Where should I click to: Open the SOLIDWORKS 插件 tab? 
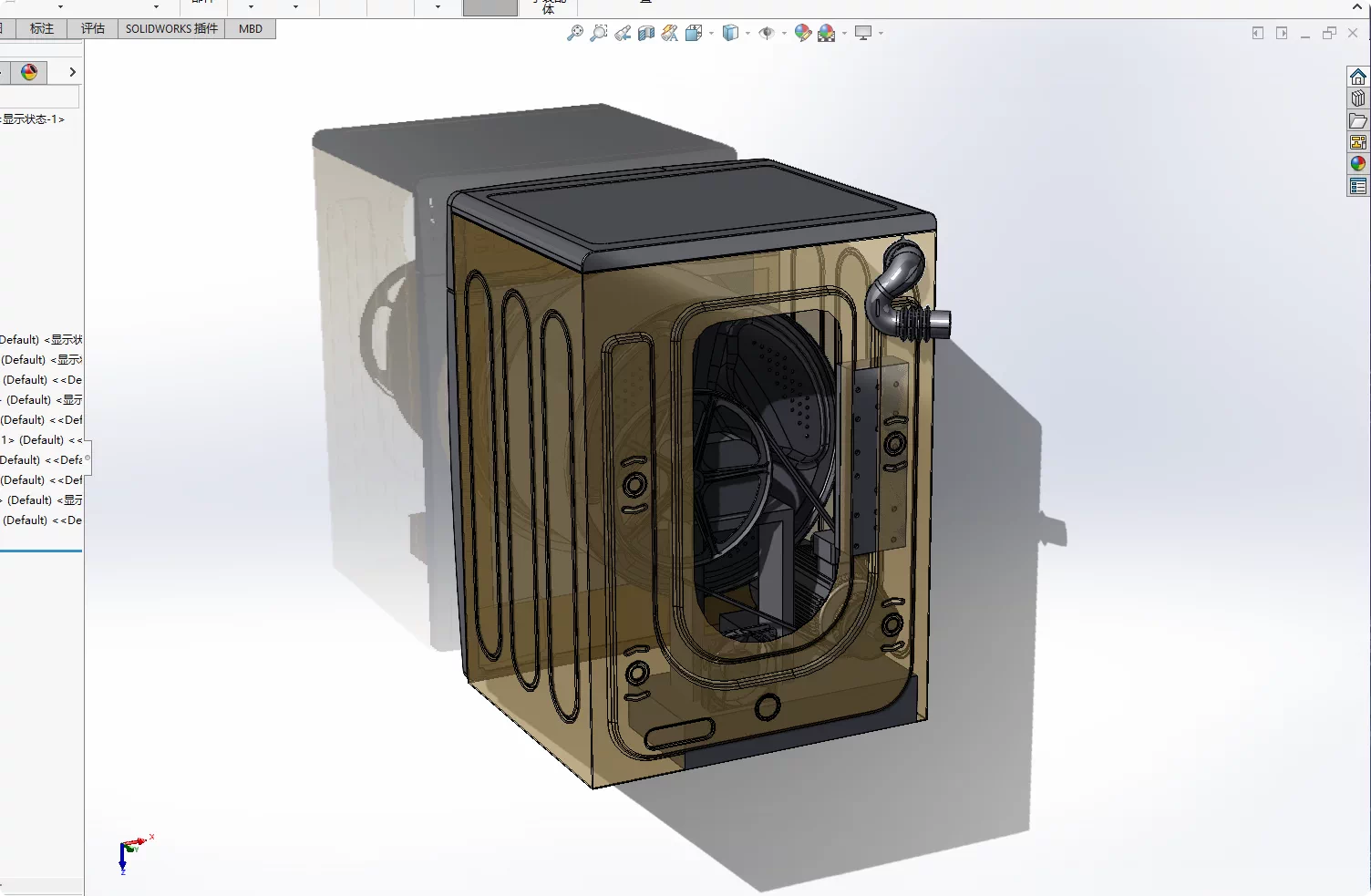pos(171,28)
